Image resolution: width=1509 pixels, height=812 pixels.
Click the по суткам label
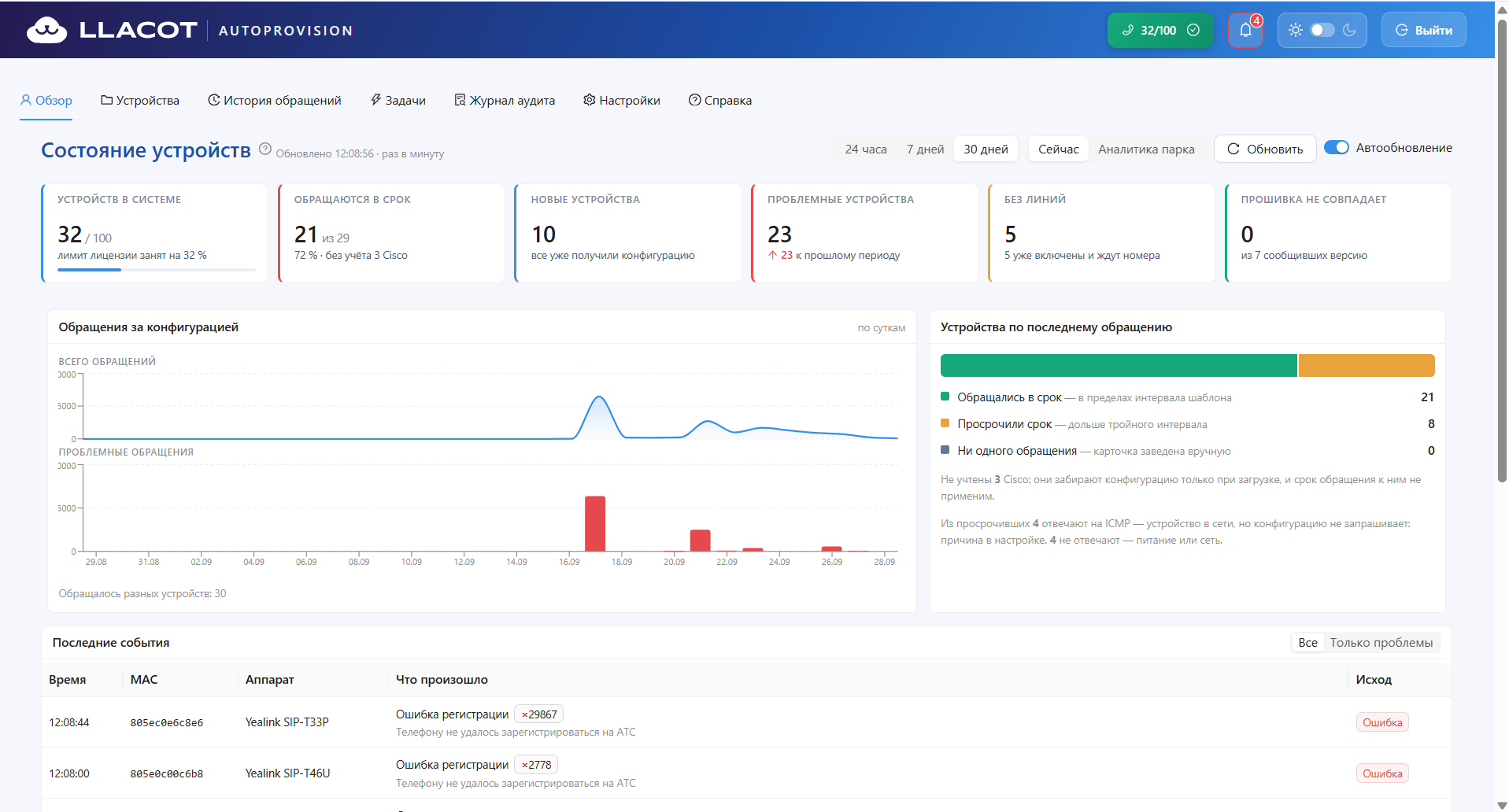[882, 328]
